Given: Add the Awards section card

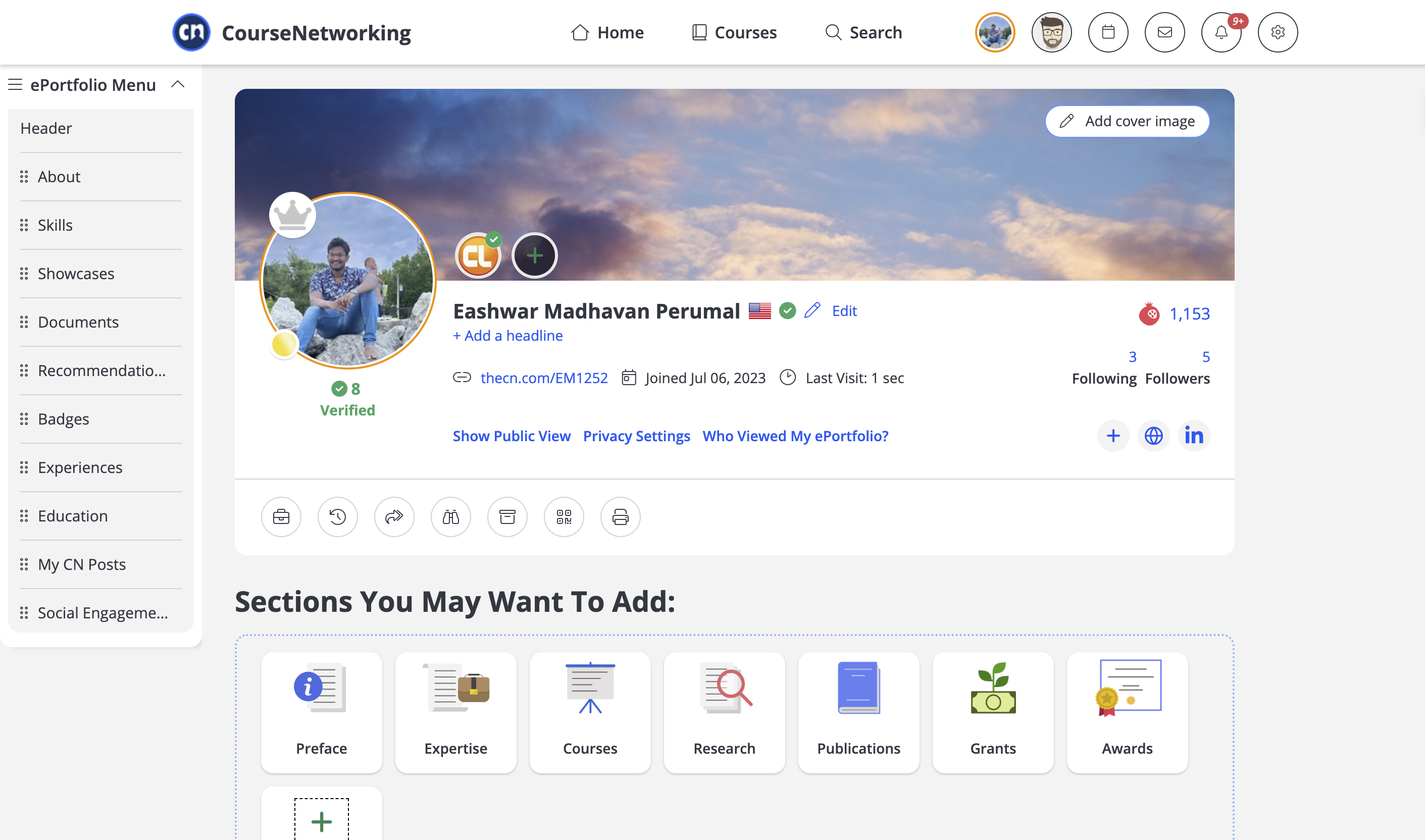Looking at the screenshot, I should 1127,713.
